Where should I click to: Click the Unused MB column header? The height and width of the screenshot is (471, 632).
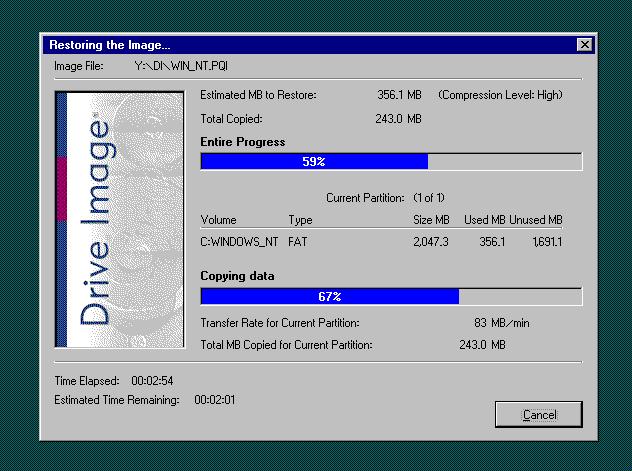click(535, 220)
